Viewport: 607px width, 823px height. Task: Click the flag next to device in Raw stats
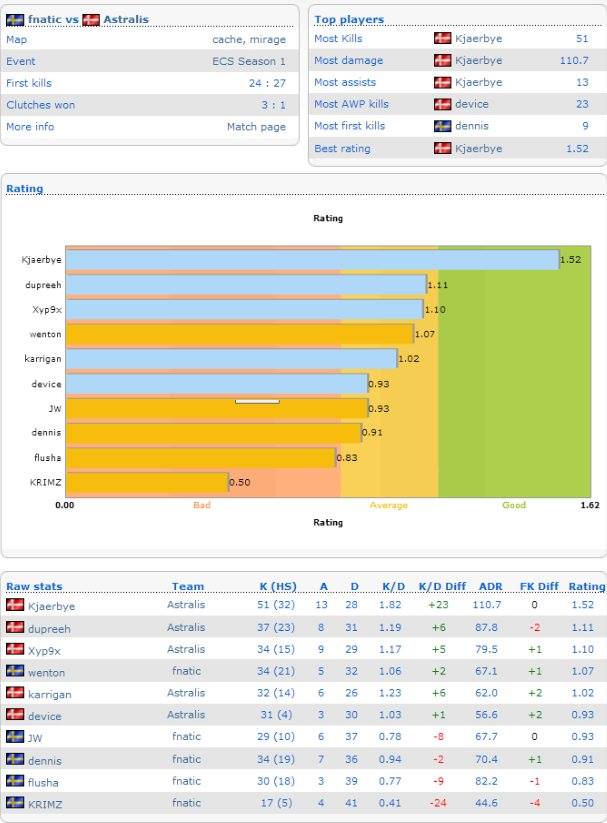15,714
